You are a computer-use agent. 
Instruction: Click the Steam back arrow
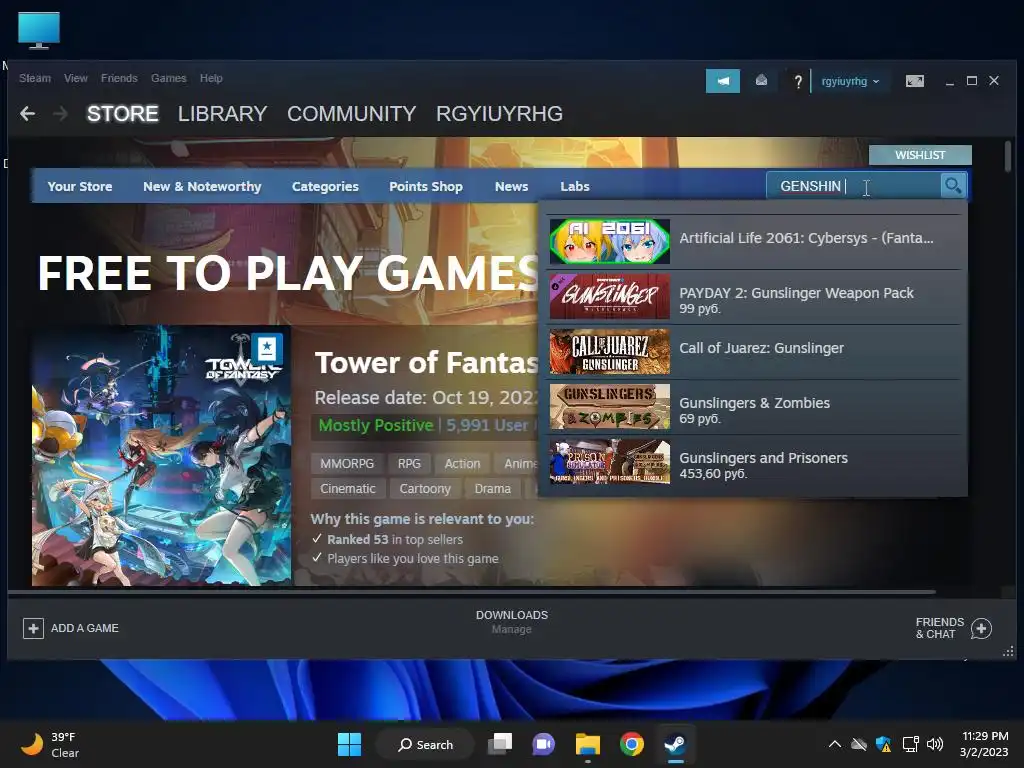tap(27, 114)
